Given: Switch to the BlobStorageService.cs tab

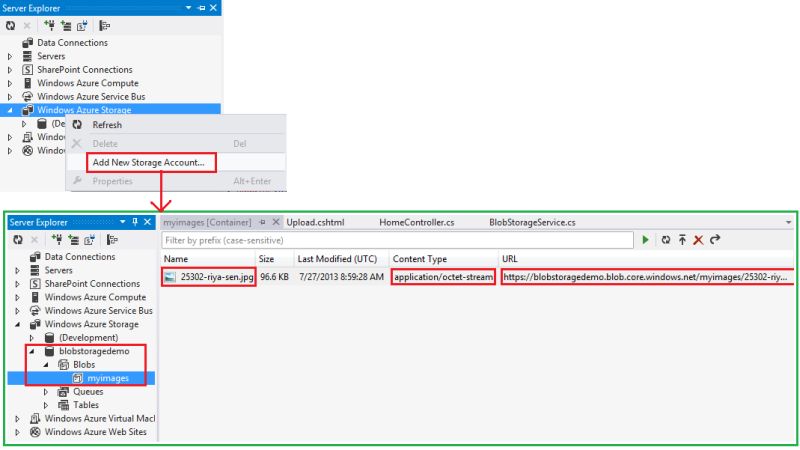Looking at the screenshot, I should tap(532, 222).
